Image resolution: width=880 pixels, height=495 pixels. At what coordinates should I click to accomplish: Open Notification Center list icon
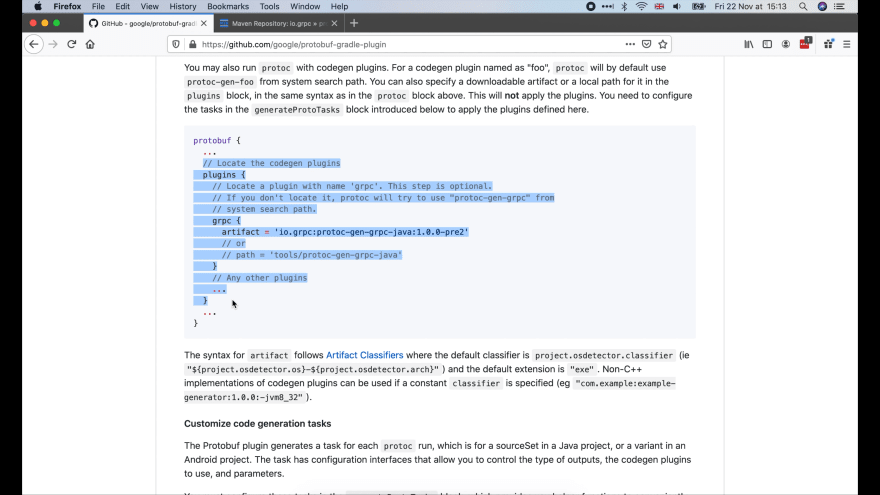(840, 6)
